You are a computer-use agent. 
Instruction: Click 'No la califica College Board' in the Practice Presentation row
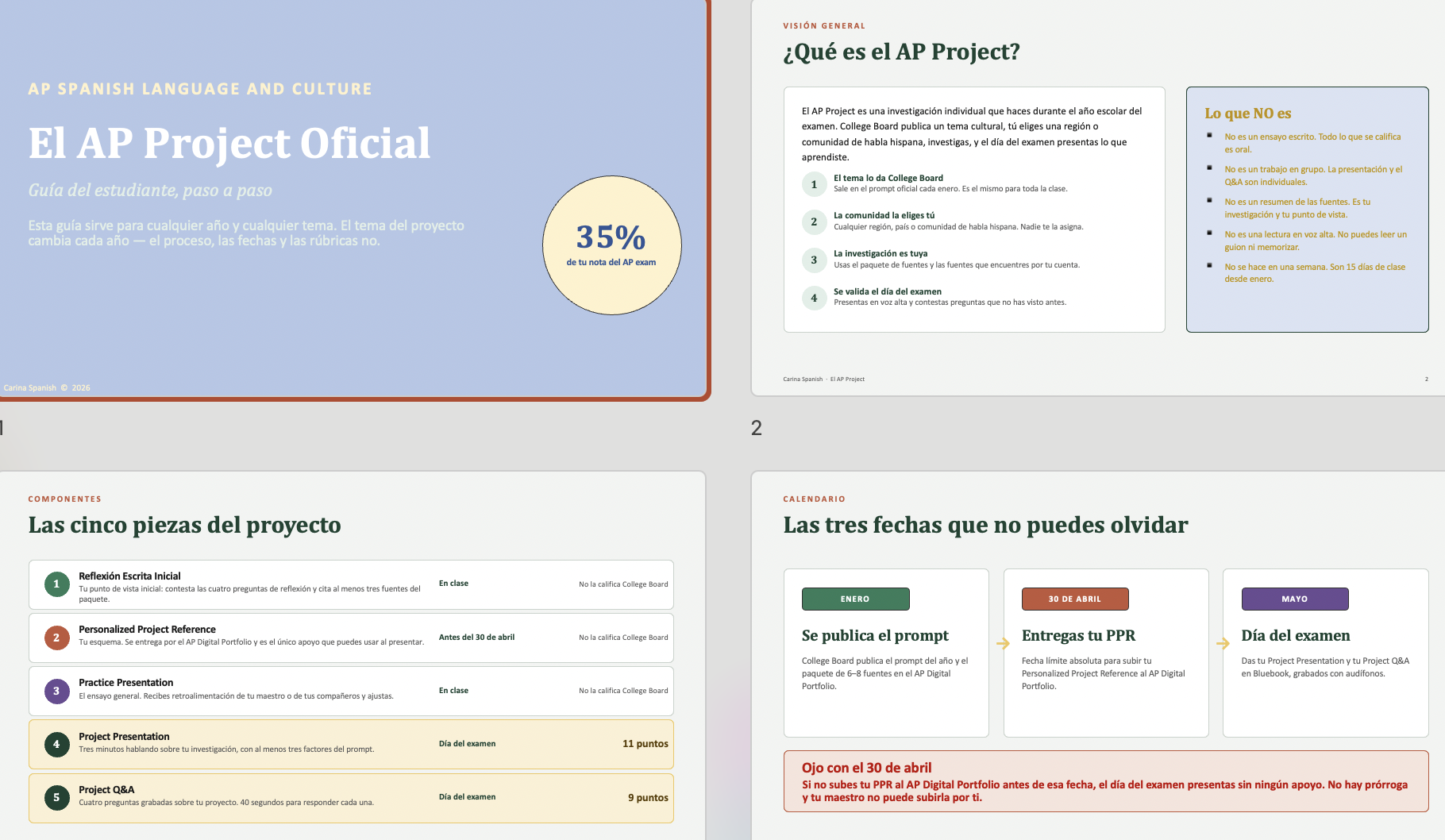coord(623,691)
